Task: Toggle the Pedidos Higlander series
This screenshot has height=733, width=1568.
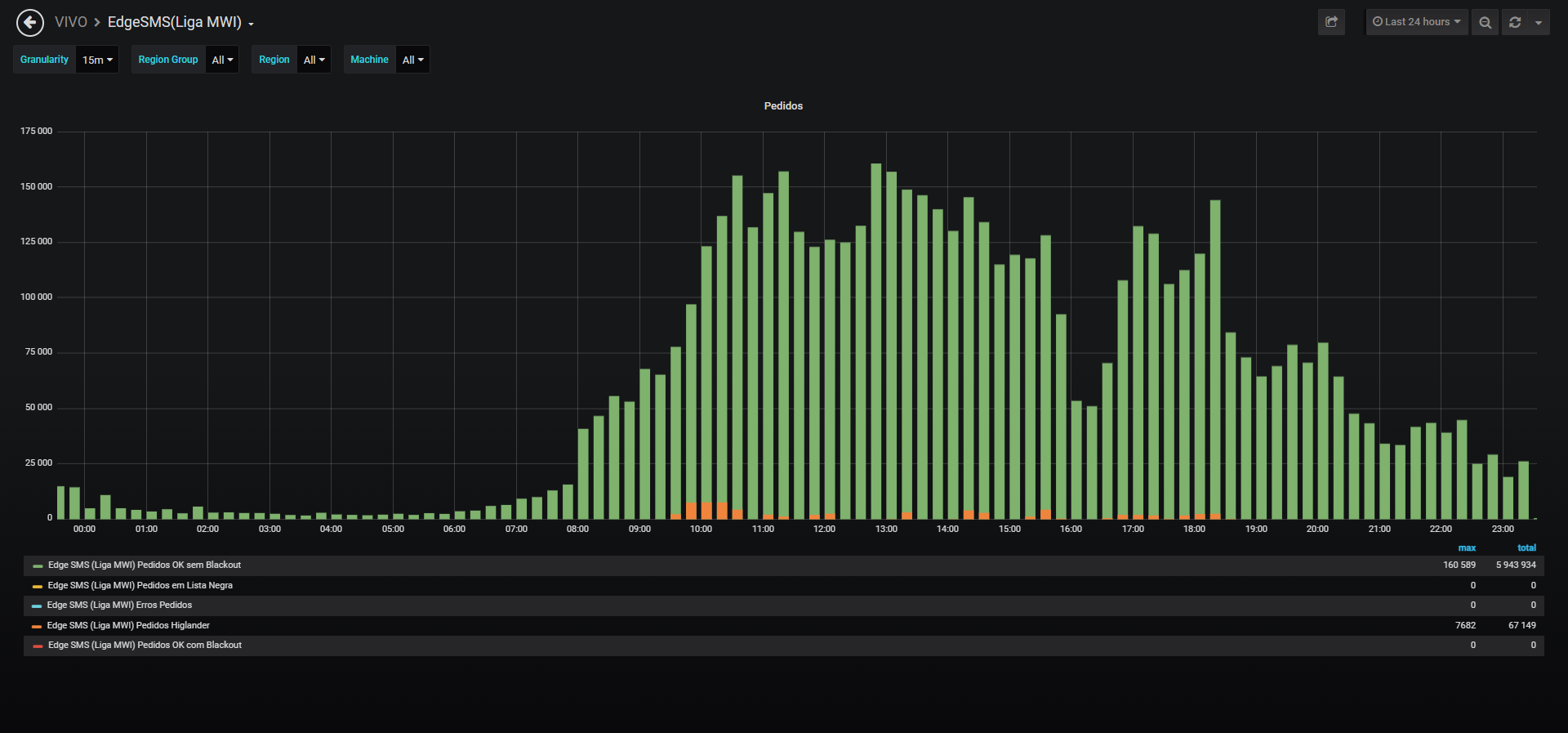Action: (x=129, y=626)
